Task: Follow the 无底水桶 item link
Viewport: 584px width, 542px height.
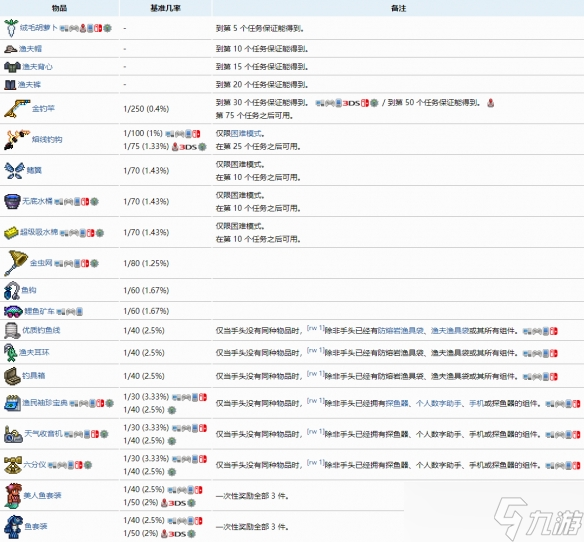Action: click(37, 202)
